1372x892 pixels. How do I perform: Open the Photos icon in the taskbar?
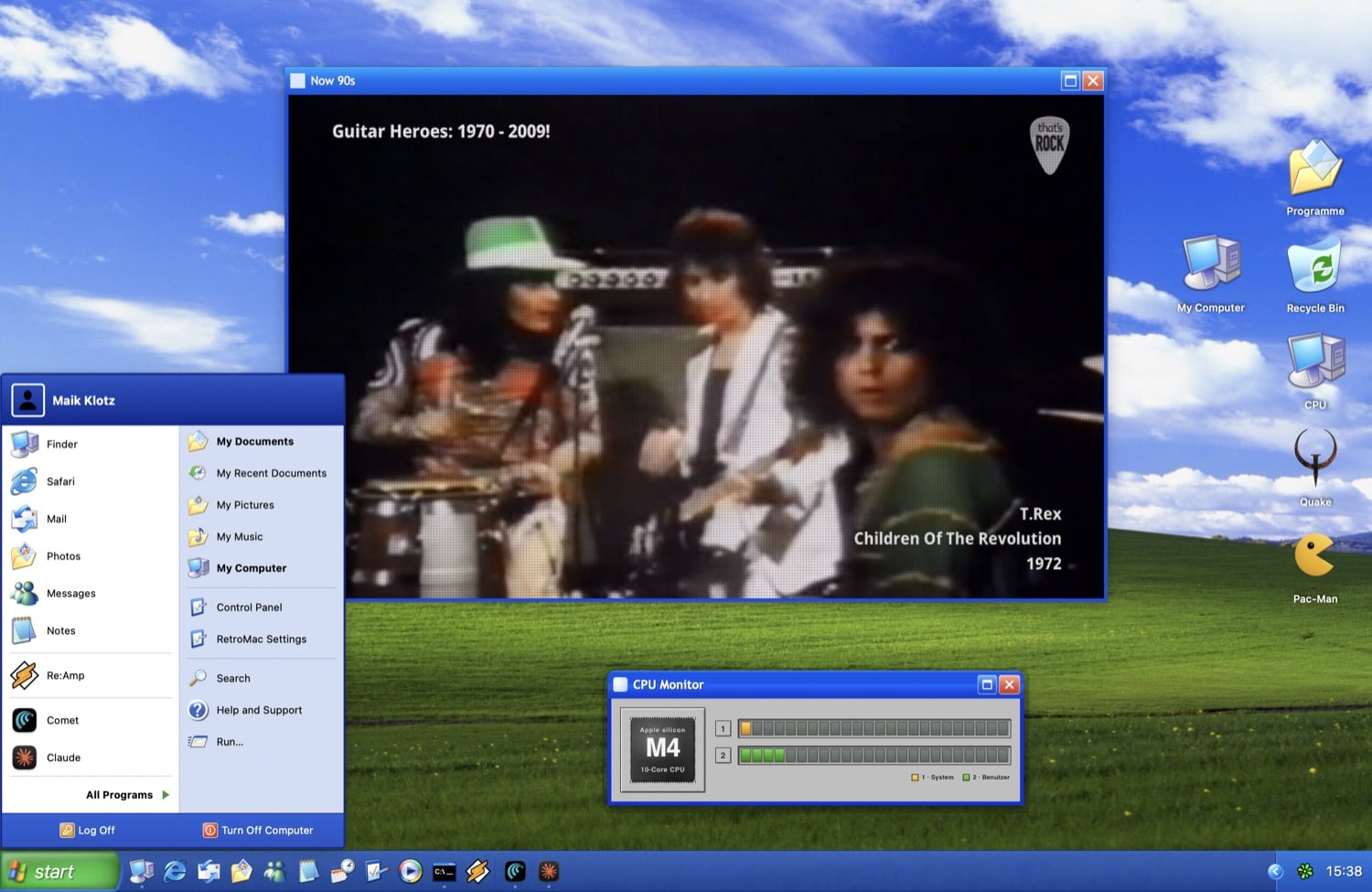241,871
